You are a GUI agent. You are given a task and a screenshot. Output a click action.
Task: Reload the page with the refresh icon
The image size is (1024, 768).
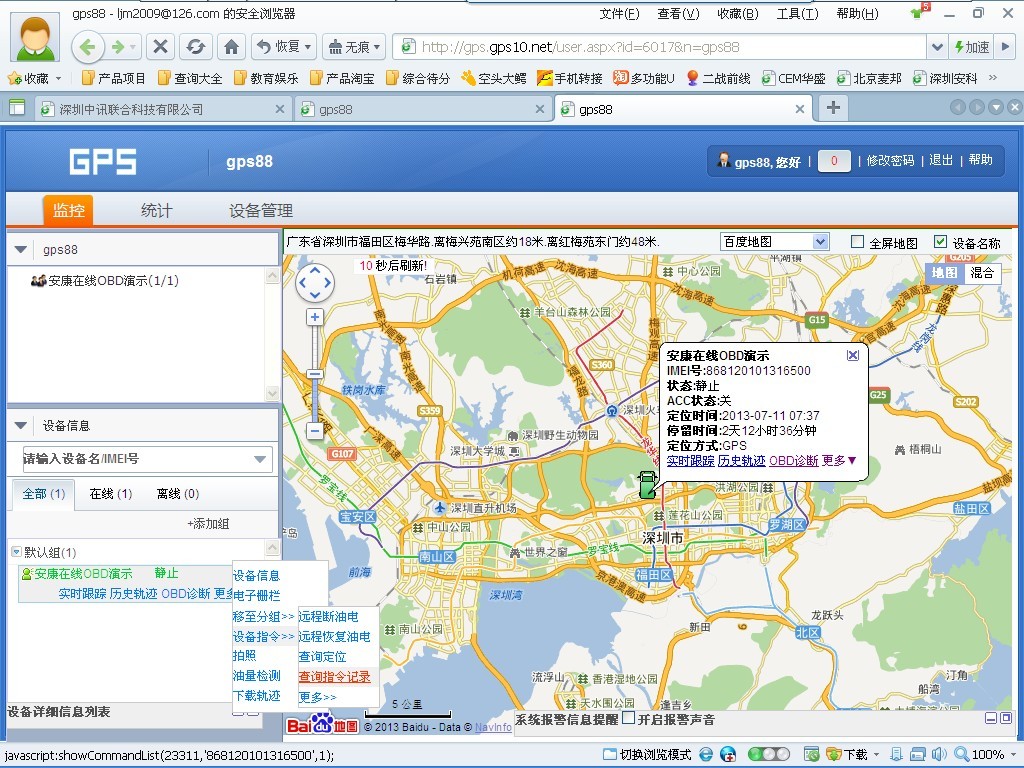coord(195,47)
